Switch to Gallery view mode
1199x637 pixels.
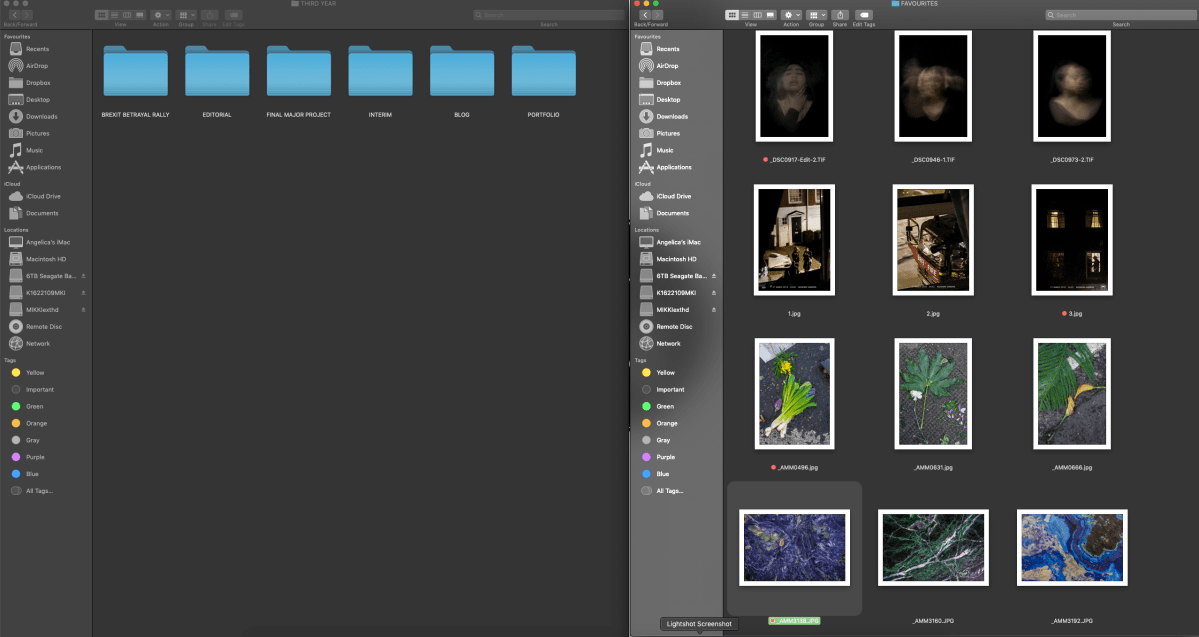771,15
